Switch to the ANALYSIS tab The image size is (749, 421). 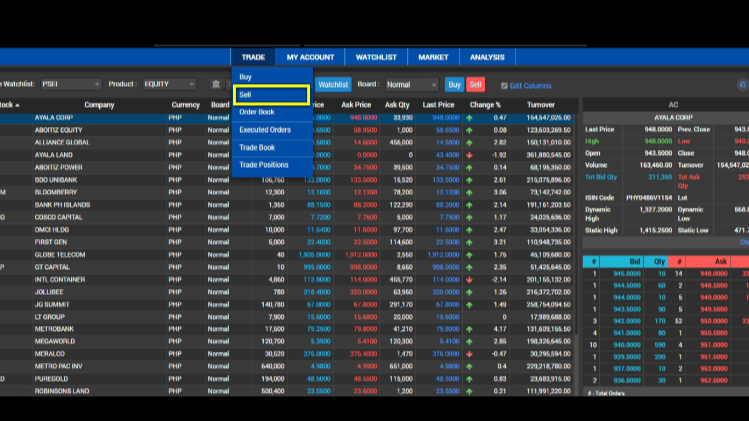(487, 57)
